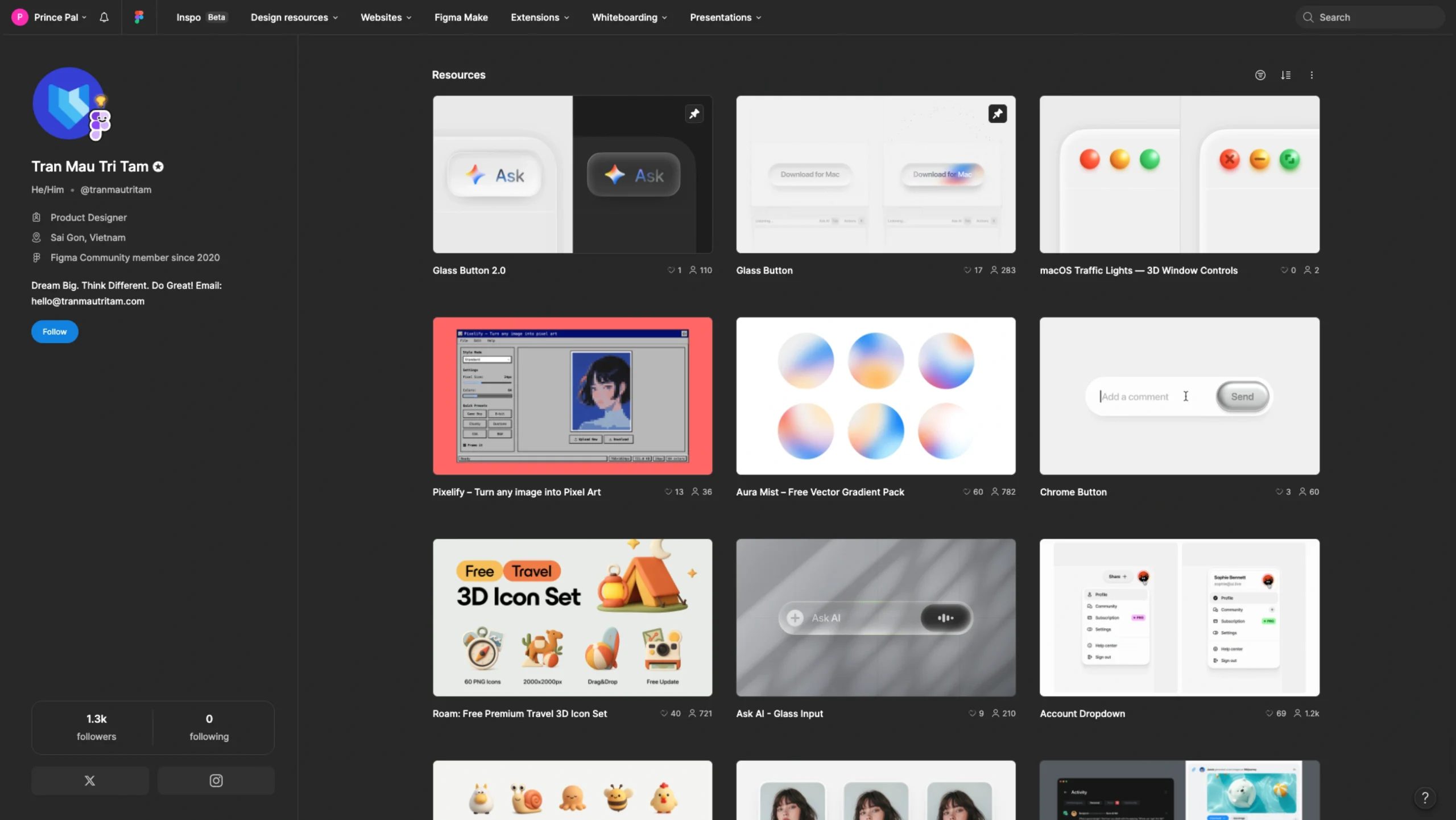Click the Figma logo home icon

pos(139,17)
